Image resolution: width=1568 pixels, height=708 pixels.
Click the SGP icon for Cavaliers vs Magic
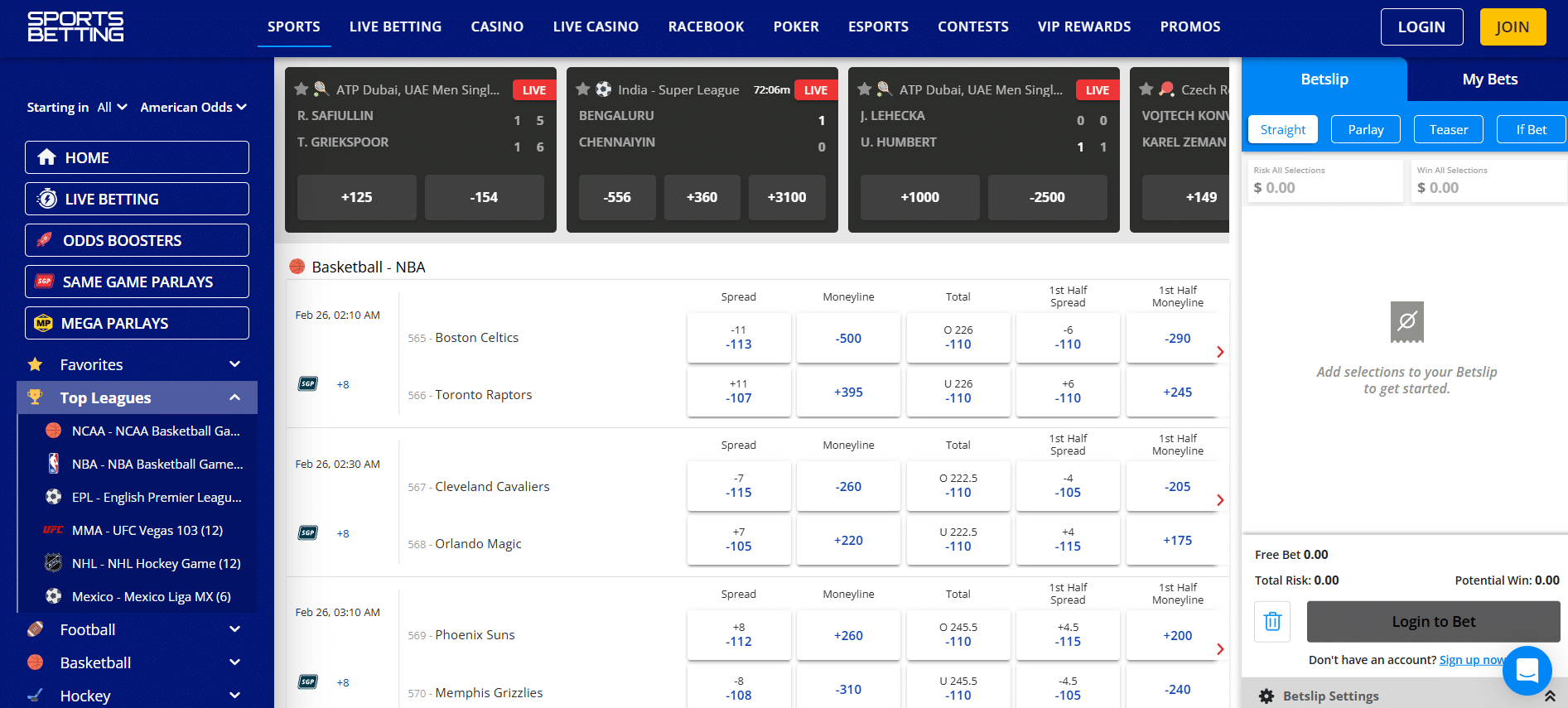(x=308, y=532)
